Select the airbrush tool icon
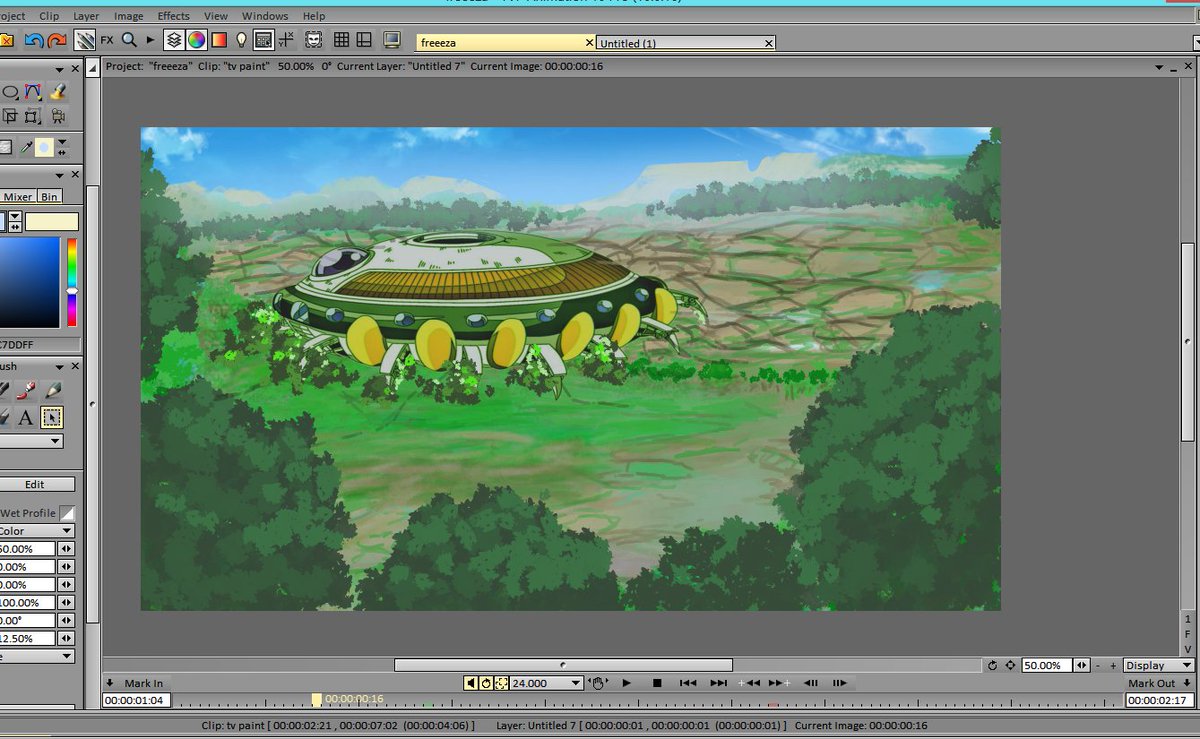 pyautogui.click(x=26, y=391)
